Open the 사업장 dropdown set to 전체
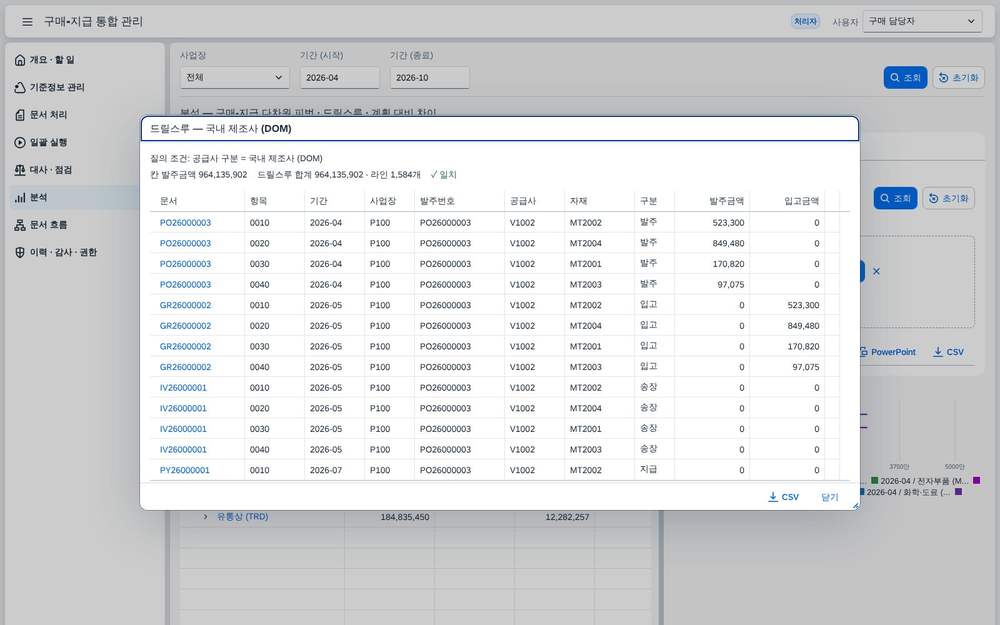The width and height of the screenshot is (1000, 625). click(x=235, y=78)
